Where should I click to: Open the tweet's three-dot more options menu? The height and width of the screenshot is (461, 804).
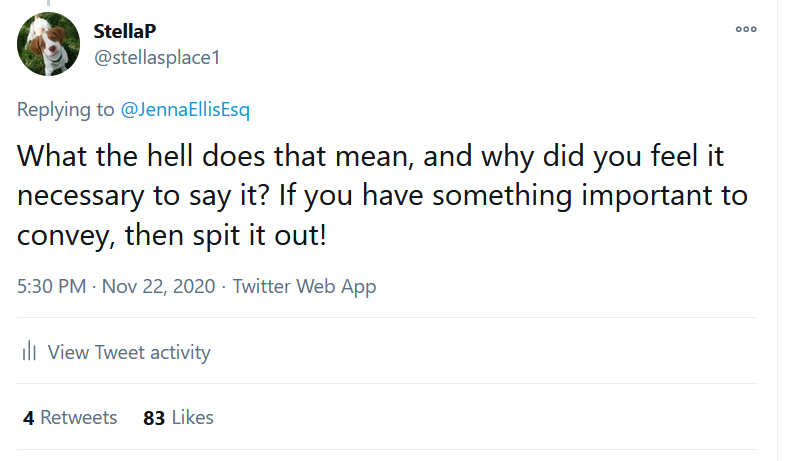[746, 29]
